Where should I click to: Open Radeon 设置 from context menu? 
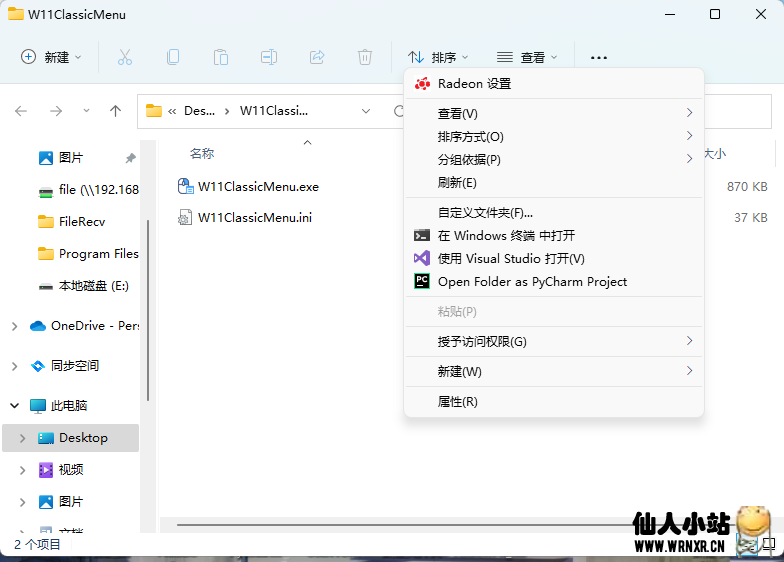(x=554, y=84)
